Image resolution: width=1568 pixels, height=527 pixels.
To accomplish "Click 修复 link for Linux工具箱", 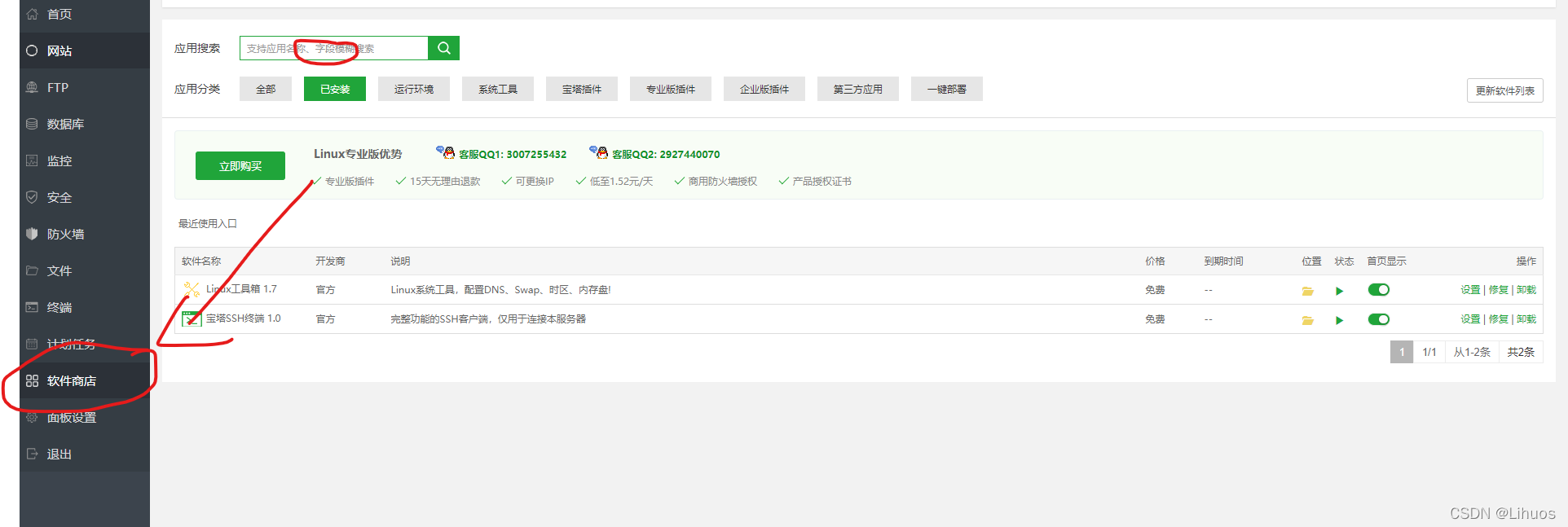I will [1498, 290].
